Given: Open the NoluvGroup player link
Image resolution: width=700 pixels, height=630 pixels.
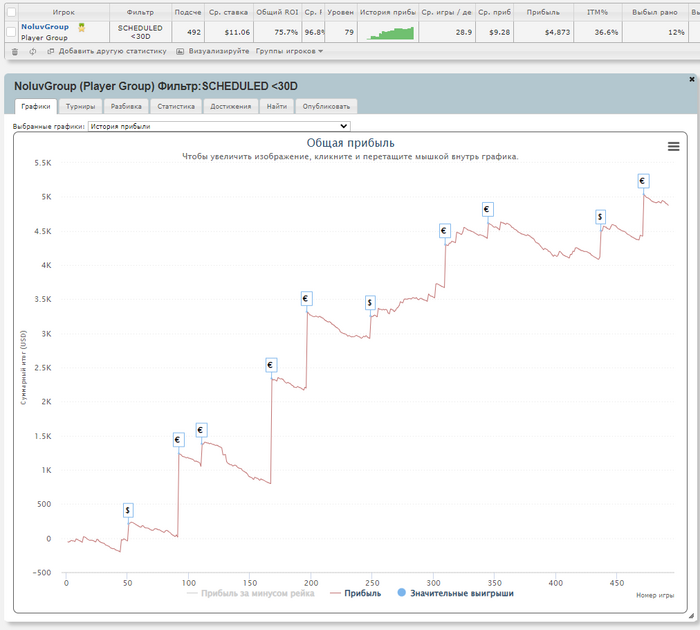Looking at the screenshot, I should pos(45,27).
